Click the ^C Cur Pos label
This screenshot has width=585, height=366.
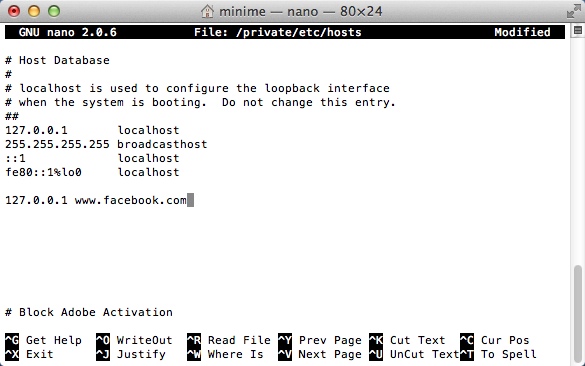click(x=495, y=340)
